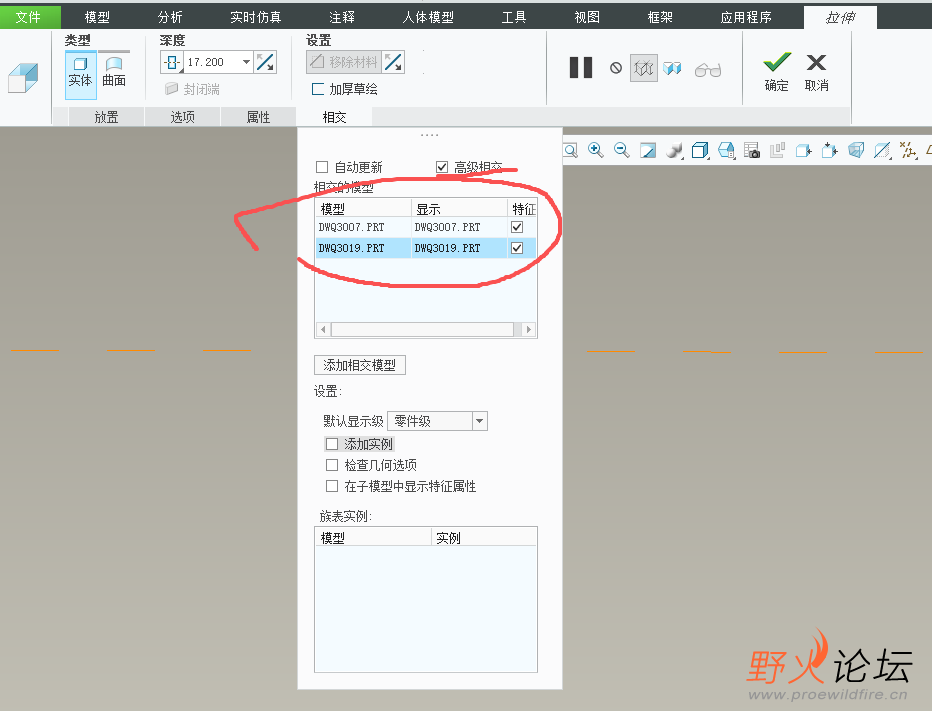
Task: Uncheck the 高级相交 checkbox
Action: (x=442, y=167)
